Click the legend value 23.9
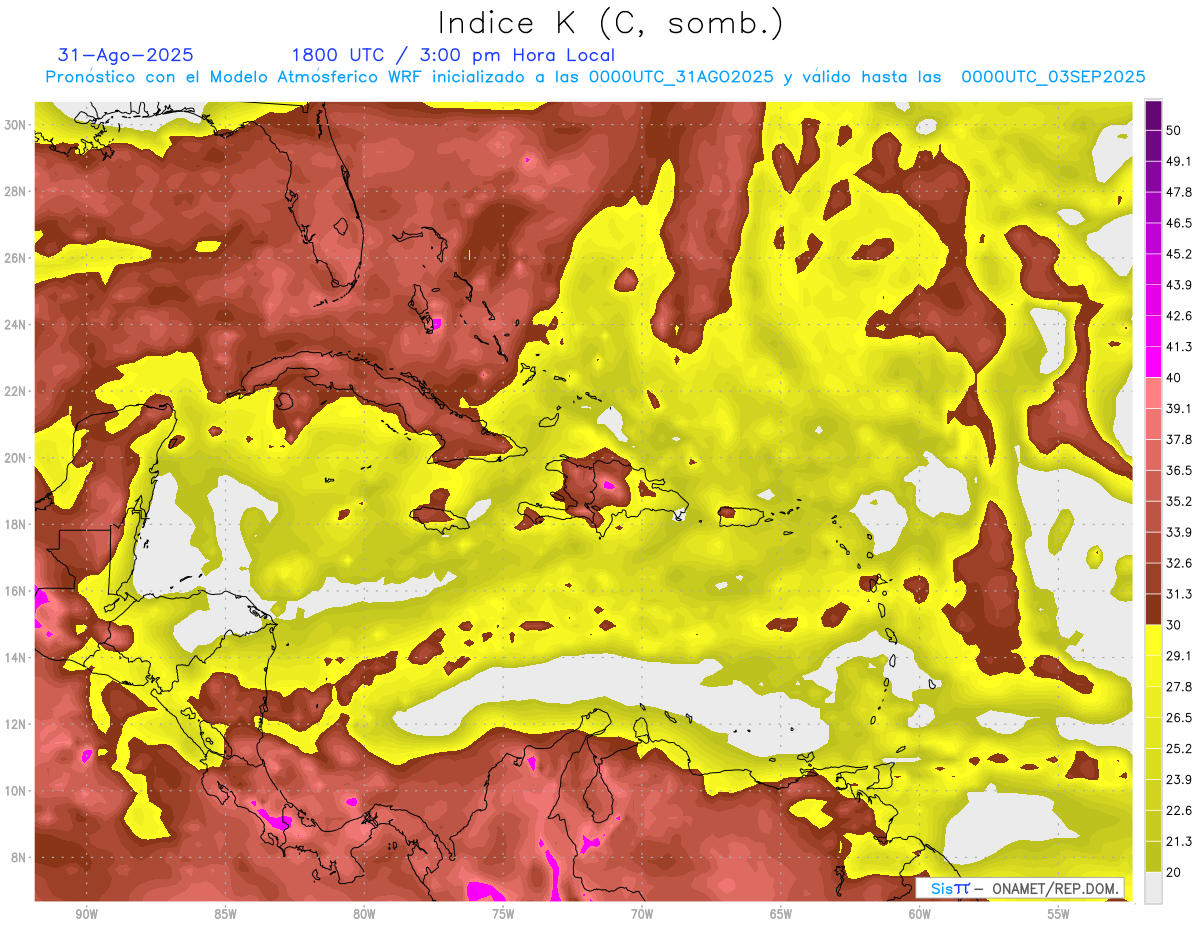 coord(1178,780)
